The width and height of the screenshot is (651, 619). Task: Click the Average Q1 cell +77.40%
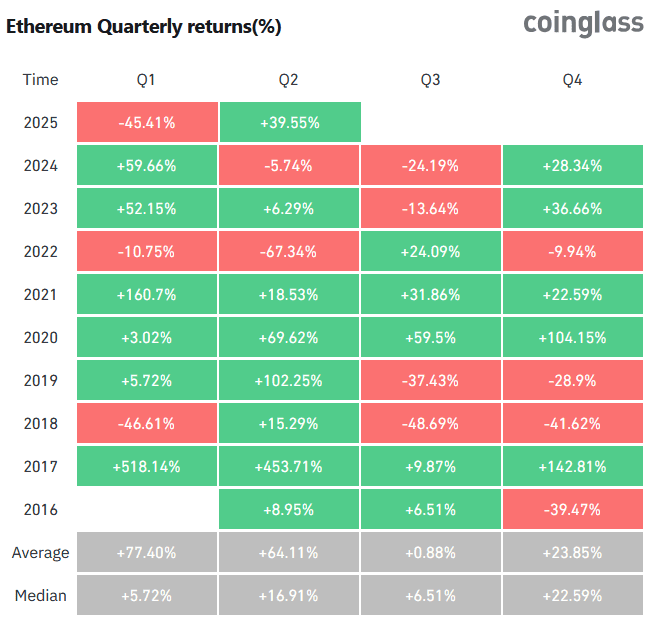pos(146,553)
